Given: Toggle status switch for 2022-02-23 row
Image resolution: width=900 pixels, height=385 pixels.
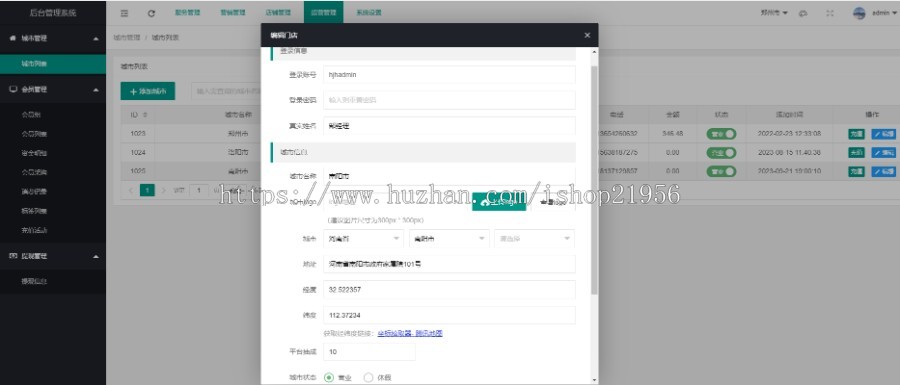Looking at the screenshot, I should point(721,134).
